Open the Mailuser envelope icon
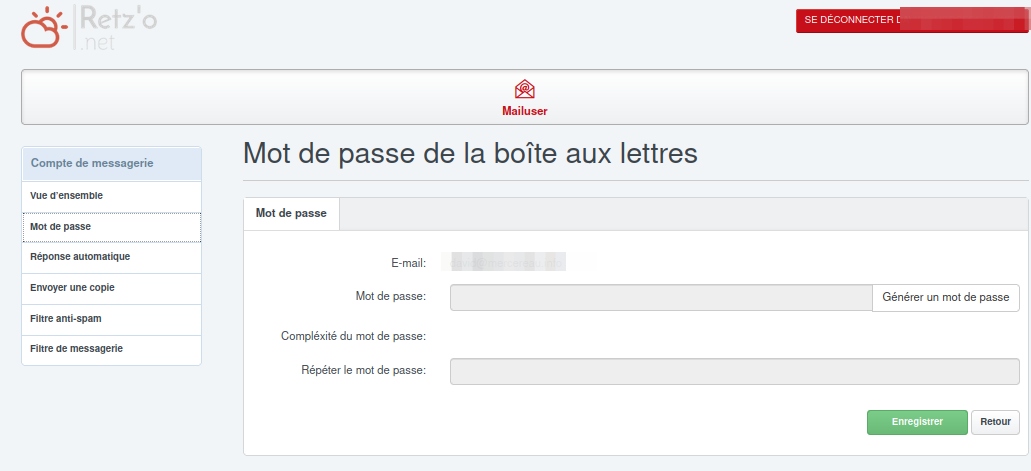The image size is (1031, 471). tap(525, 89)
